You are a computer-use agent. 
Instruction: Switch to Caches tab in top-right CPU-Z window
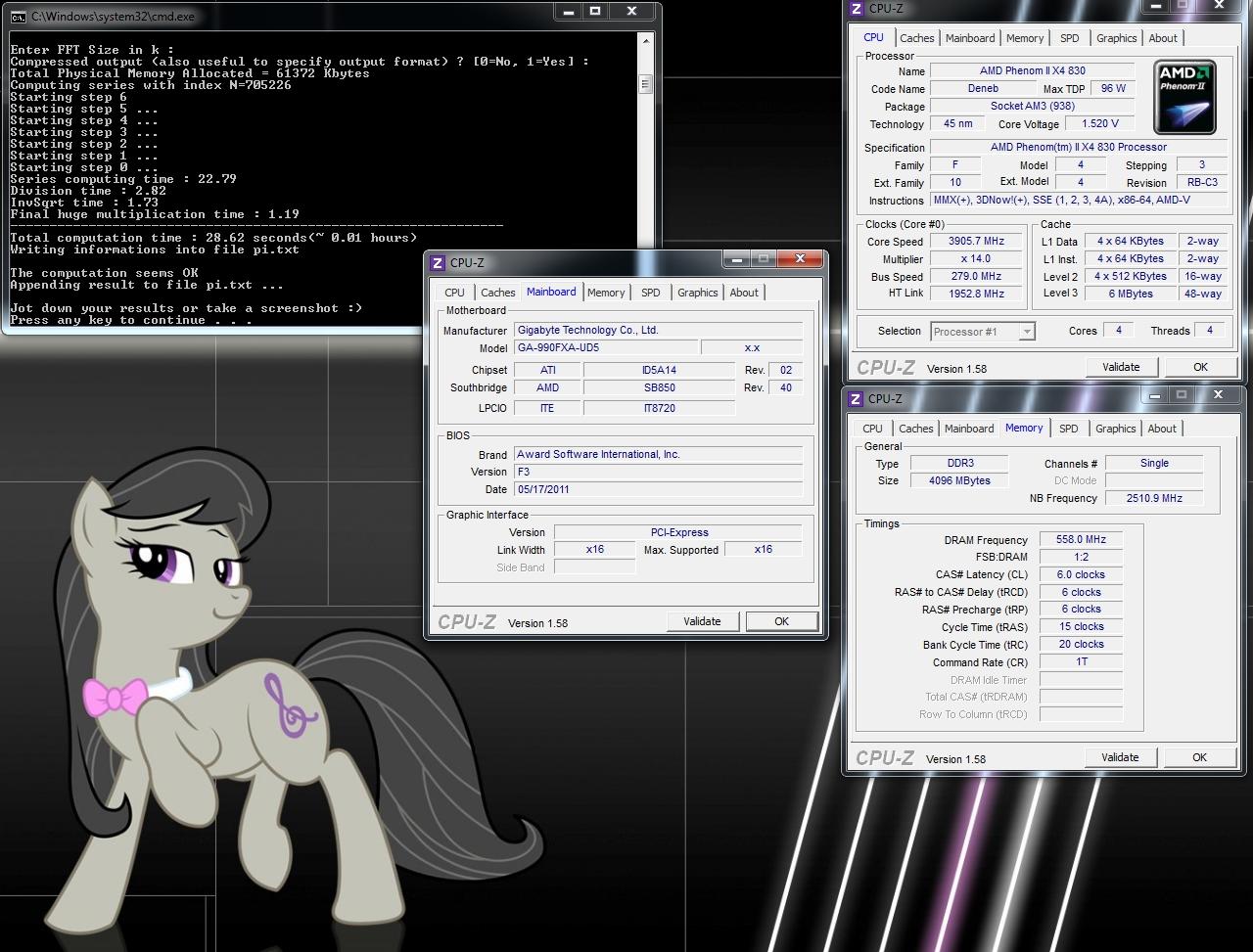click(917, 38)
